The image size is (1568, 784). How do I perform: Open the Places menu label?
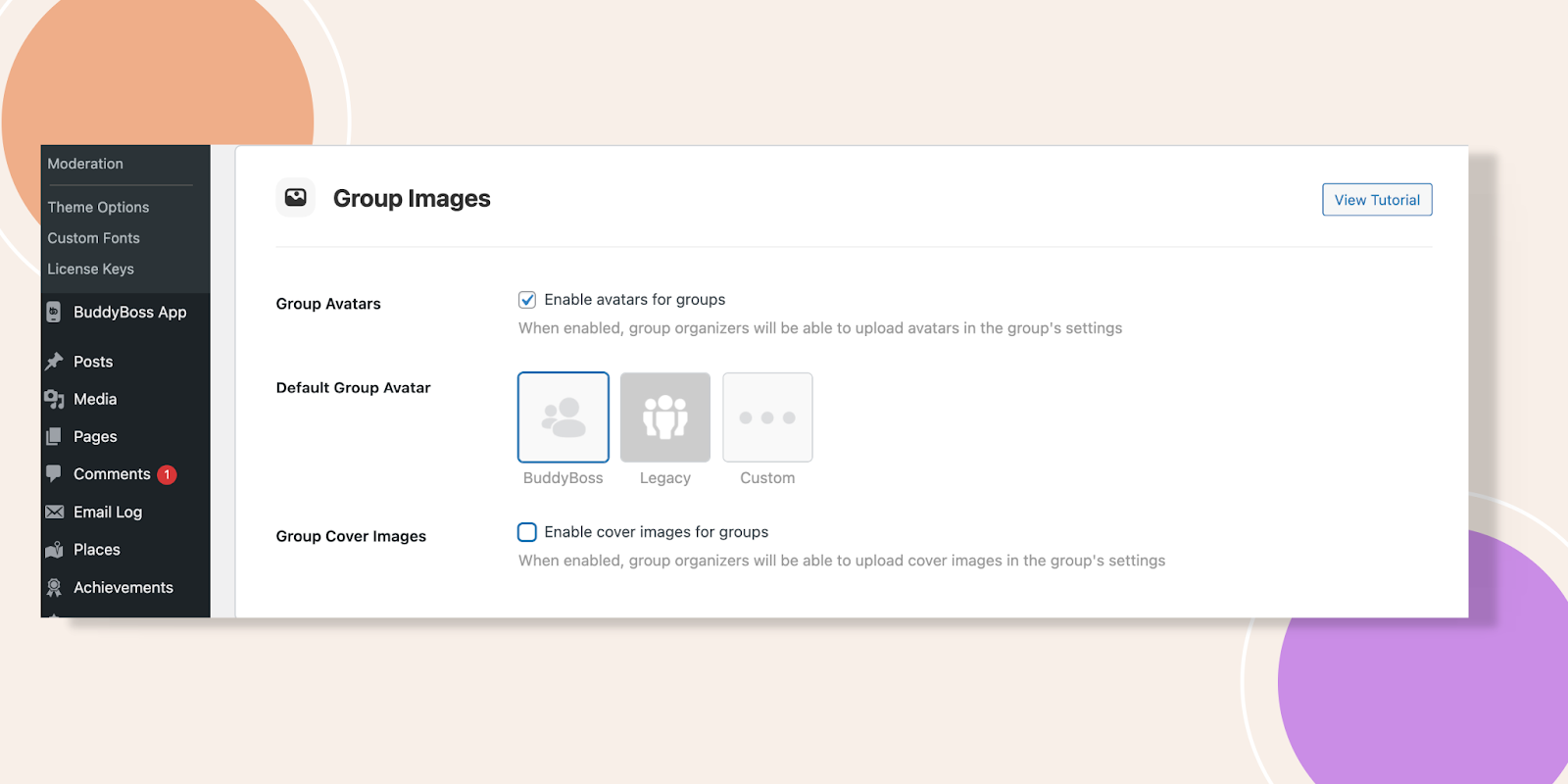(x=97, y=550)
